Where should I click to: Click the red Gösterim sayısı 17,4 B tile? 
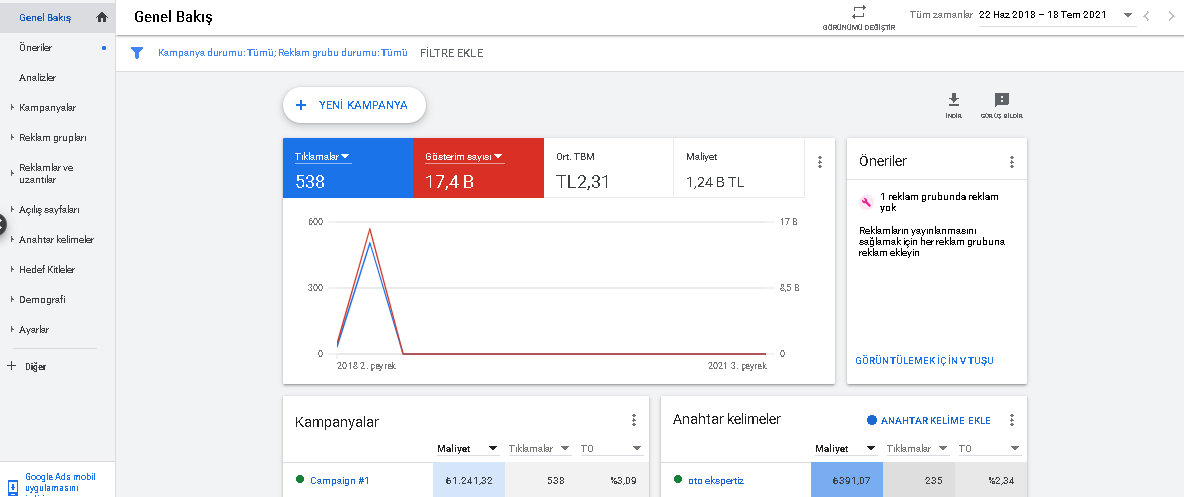[479, 168]
